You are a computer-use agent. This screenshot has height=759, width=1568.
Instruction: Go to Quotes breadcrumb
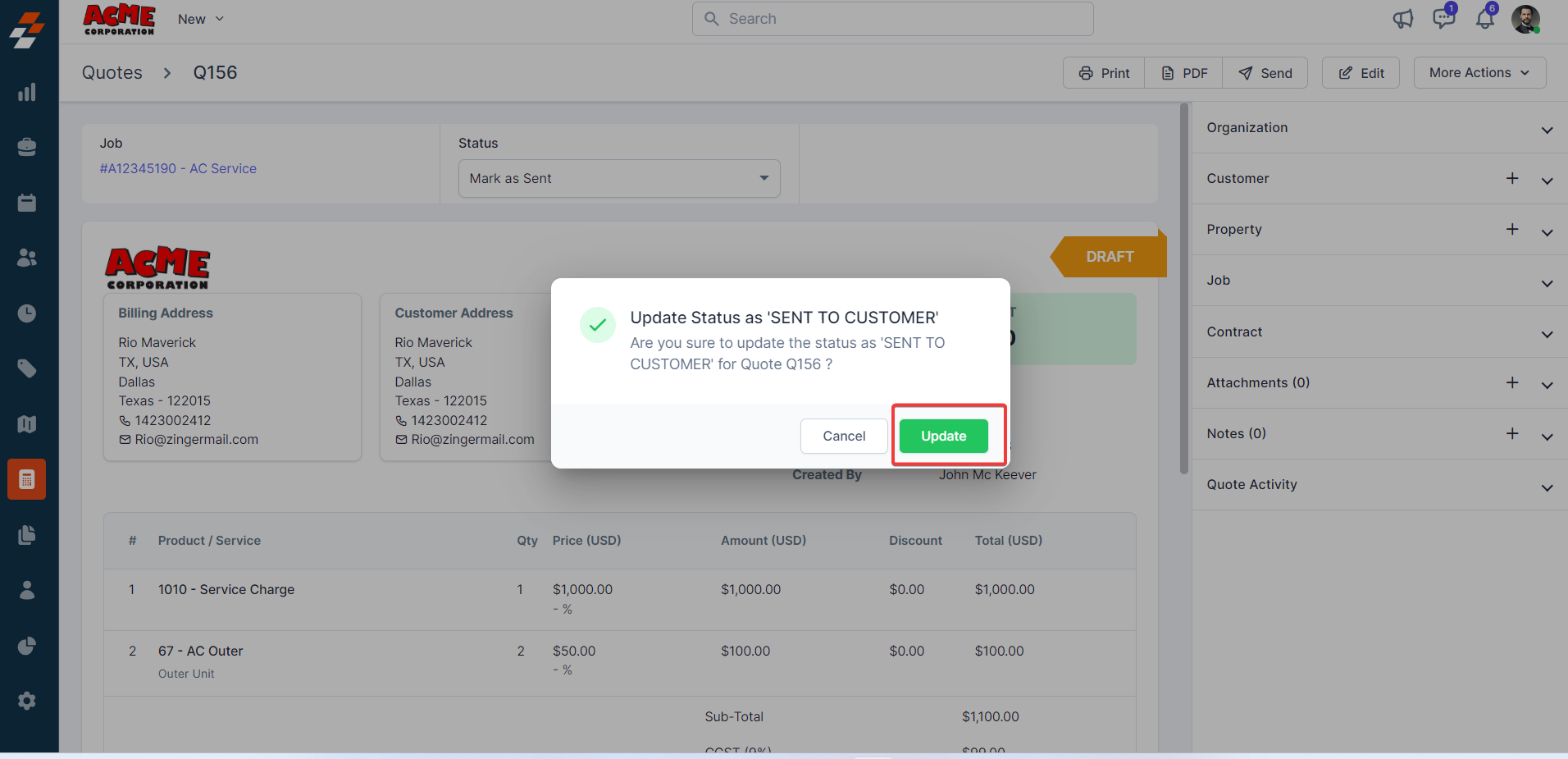(112, 72)
